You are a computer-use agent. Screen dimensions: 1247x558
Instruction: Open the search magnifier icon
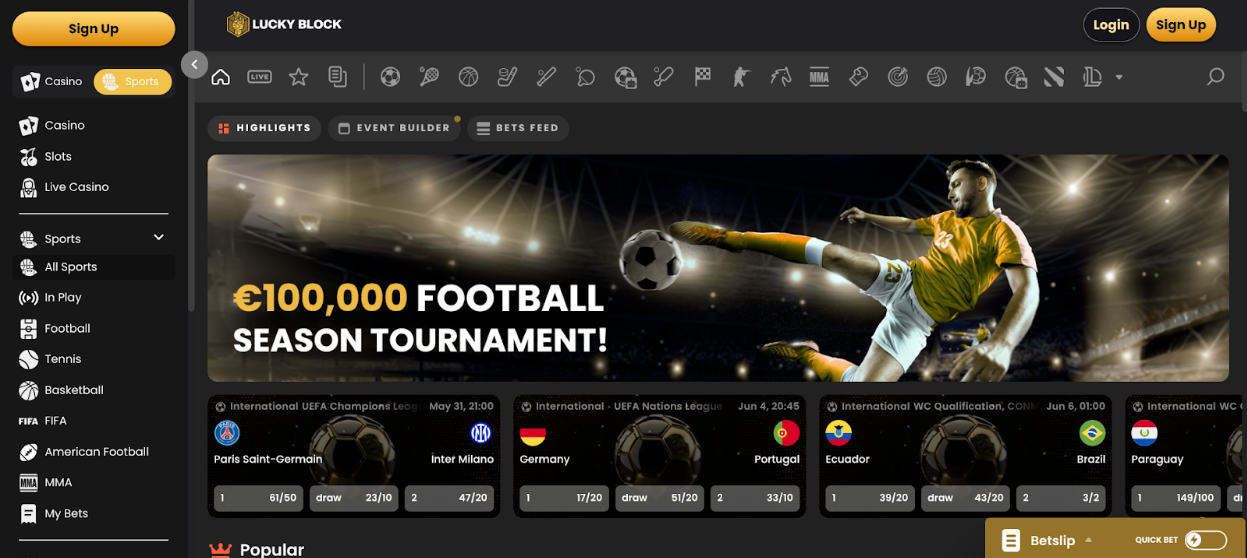(x=1215, y=77)
